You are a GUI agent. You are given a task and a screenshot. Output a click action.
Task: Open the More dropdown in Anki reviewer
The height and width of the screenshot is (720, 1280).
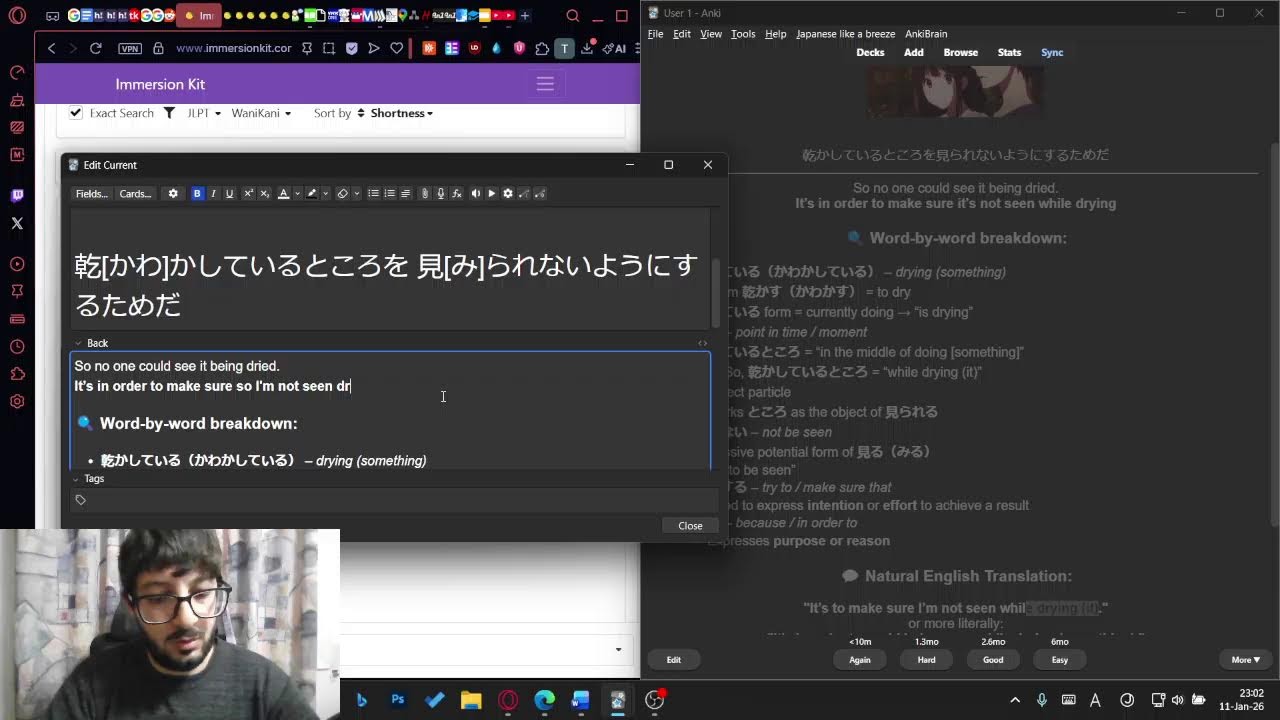pos(1245,660)
